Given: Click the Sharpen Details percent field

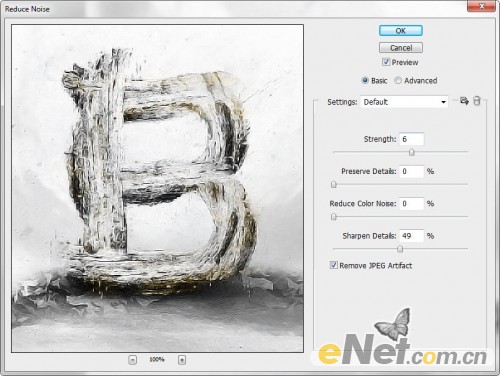Looking at the screenshot, I should [412, 236].
